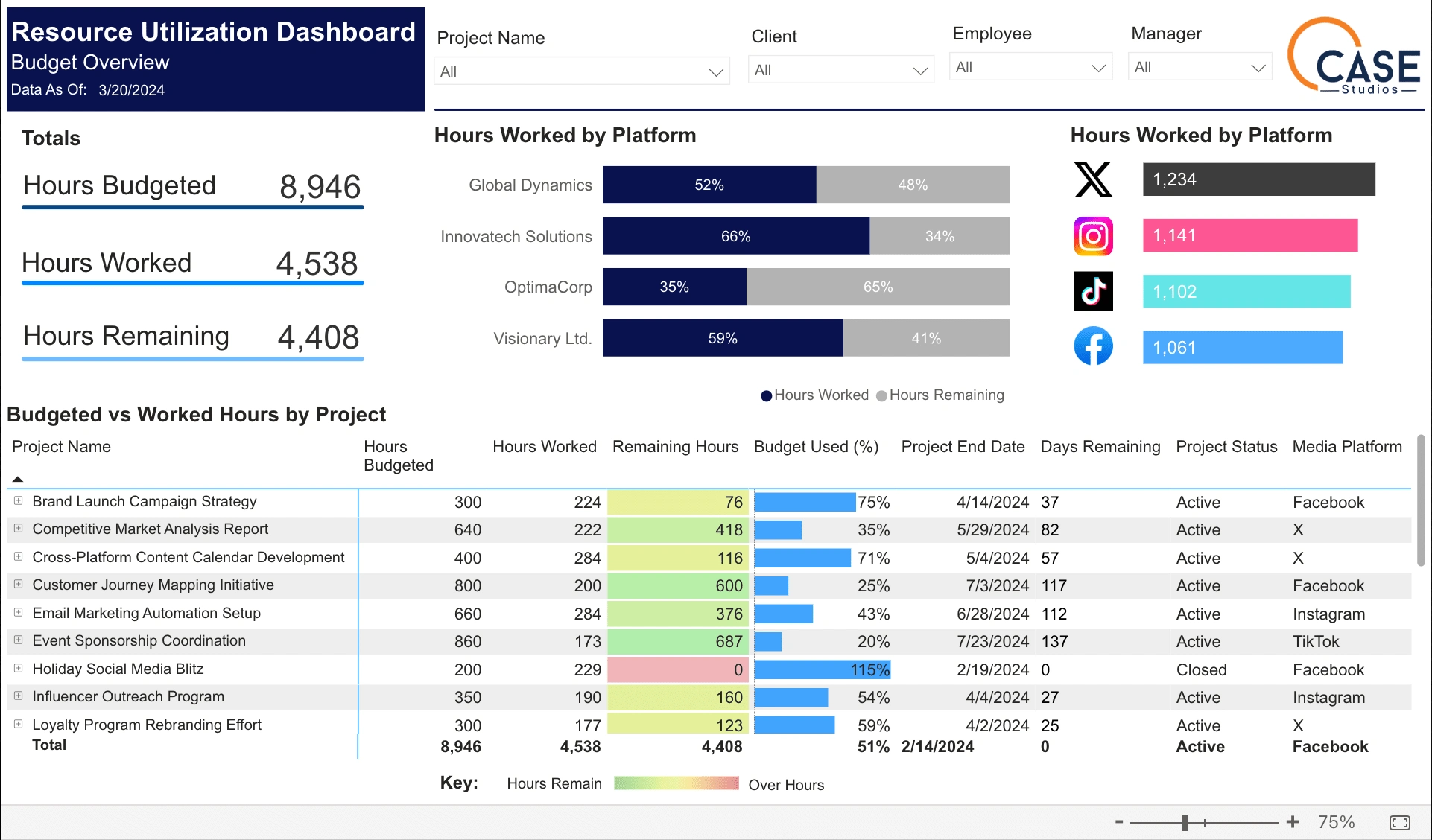Sort by Media Platform column header
This screenshot has height=840, width=1432.
tap(1347, 447)
